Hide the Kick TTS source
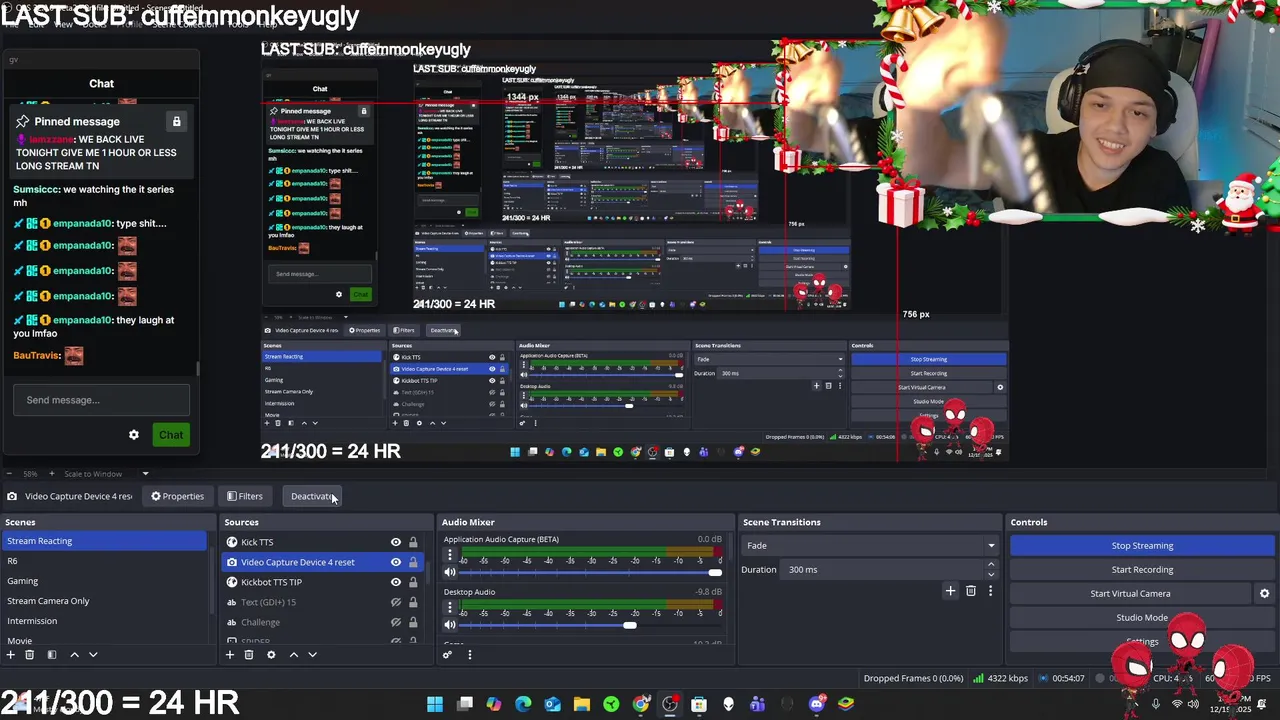1280x720 pixels. [396, 542]
